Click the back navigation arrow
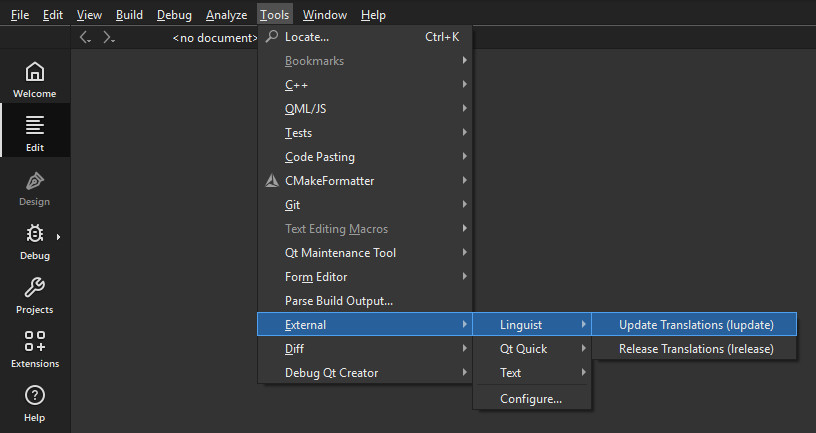 tap(85, 38)
